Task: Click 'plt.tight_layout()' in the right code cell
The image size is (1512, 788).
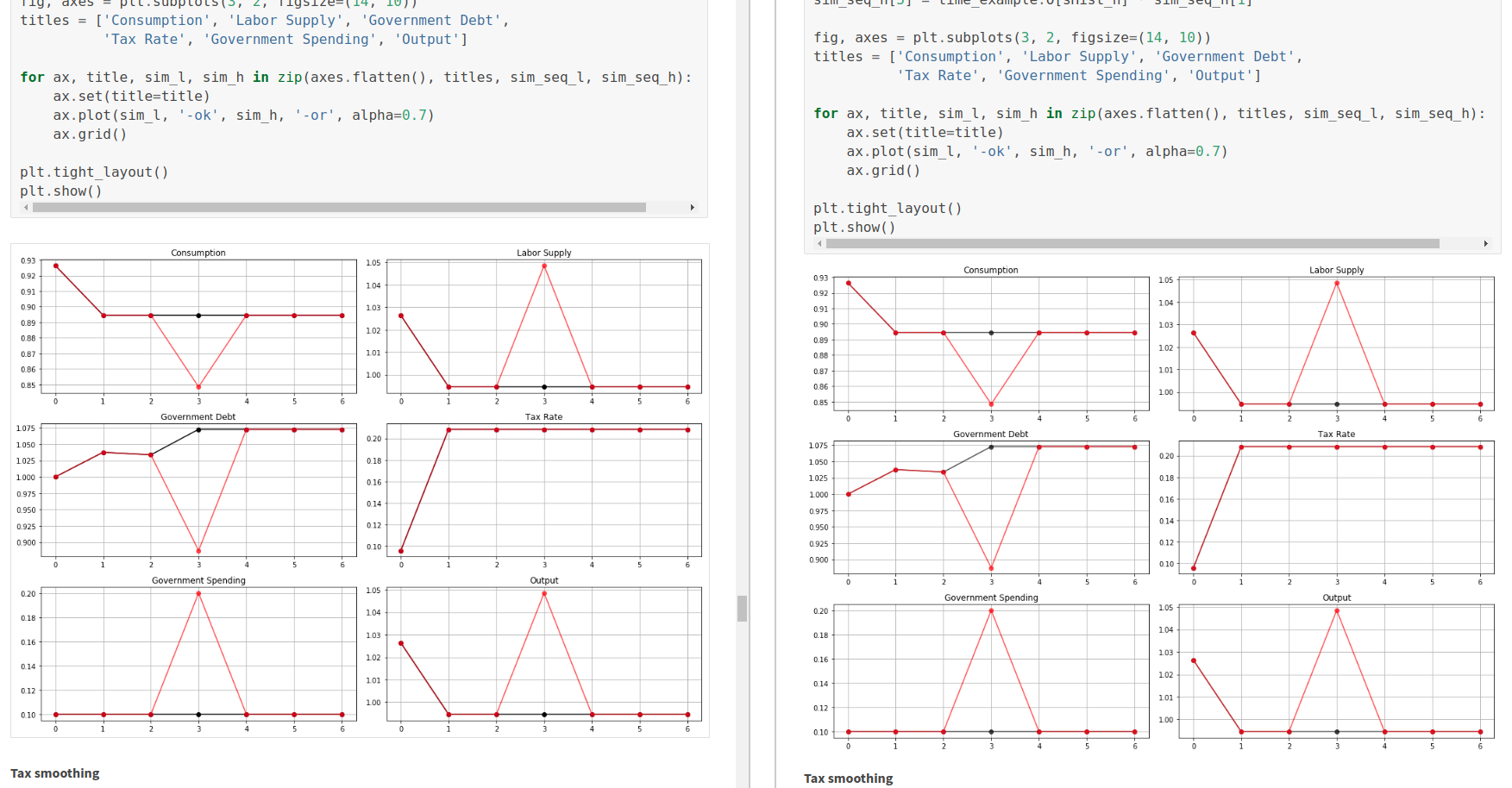Action: pyautogui.click(x=888, y=209)
